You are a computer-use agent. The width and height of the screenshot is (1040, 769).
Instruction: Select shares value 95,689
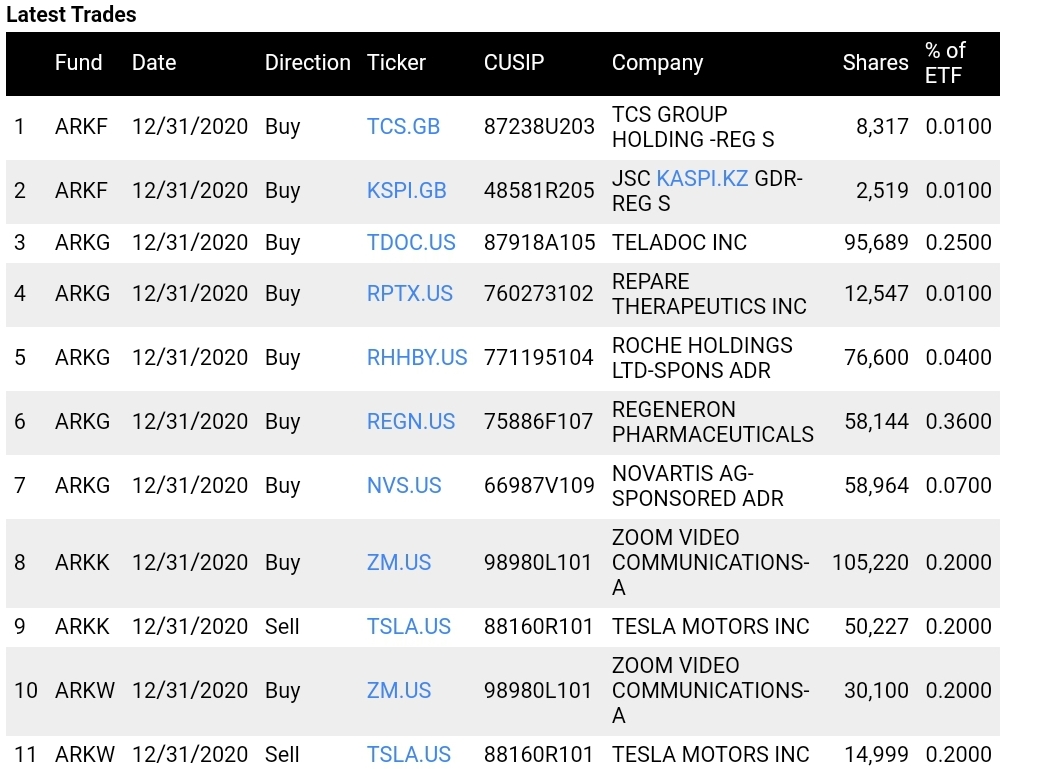pyautogui.click(x=876, y=242)
